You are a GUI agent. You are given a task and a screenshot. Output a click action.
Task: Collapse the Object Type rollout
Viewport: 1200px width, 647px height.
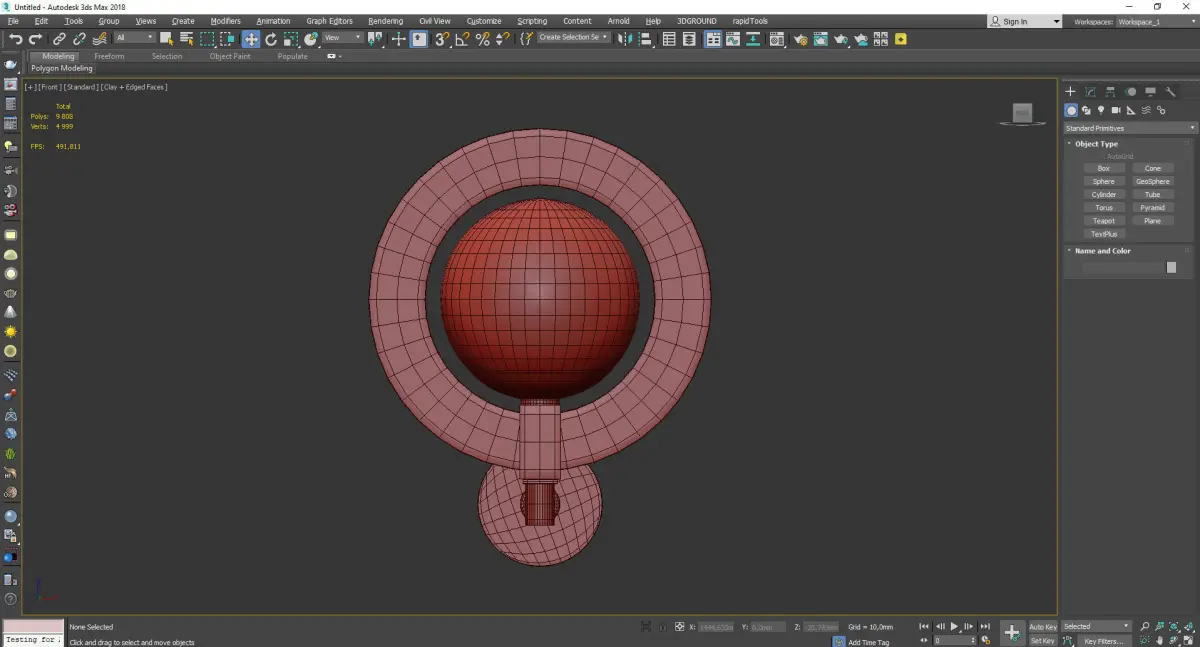coord(1096,144)
